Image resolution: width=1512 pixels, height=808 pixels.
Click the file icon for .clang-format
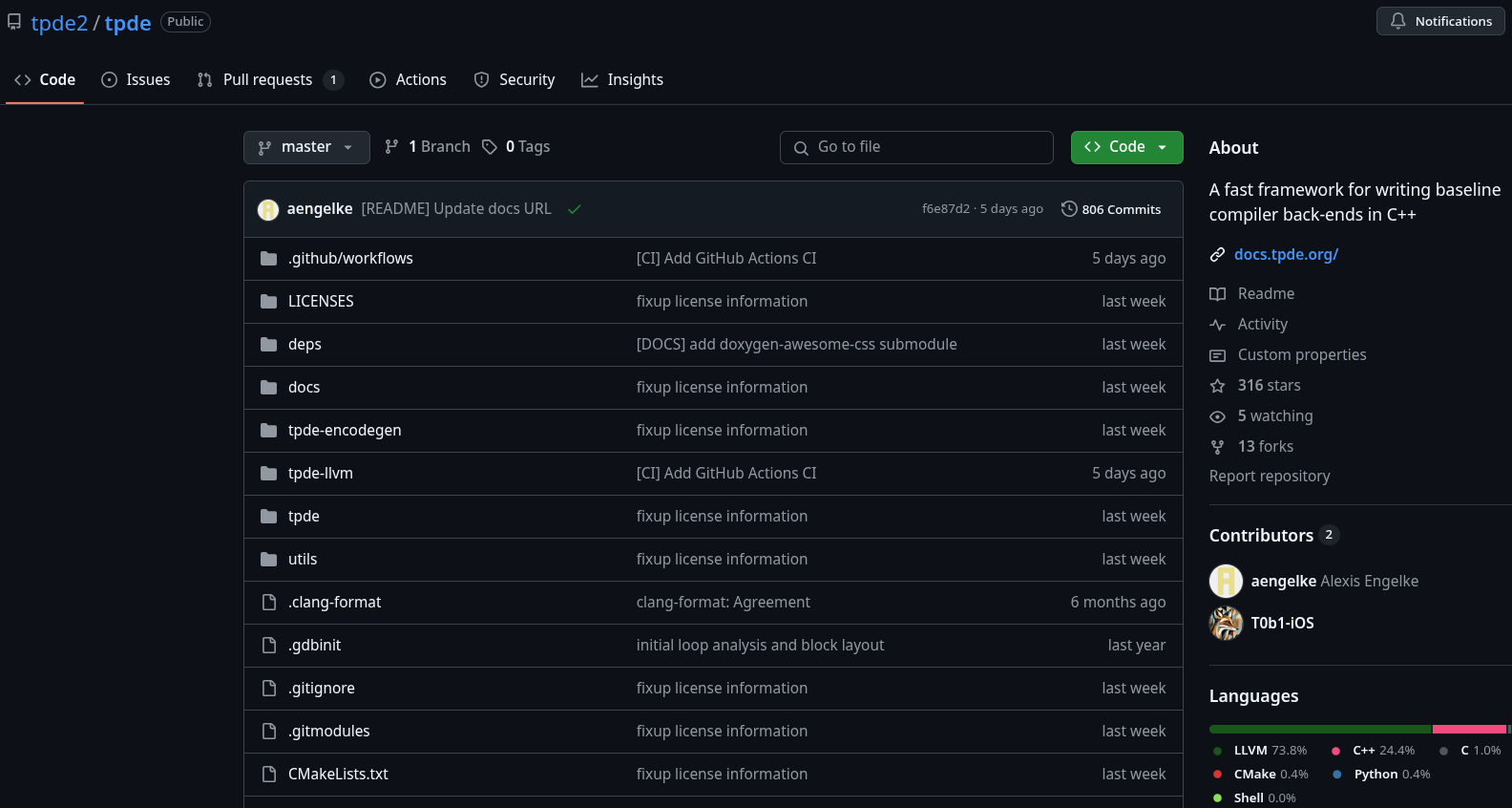coord(269,603)
